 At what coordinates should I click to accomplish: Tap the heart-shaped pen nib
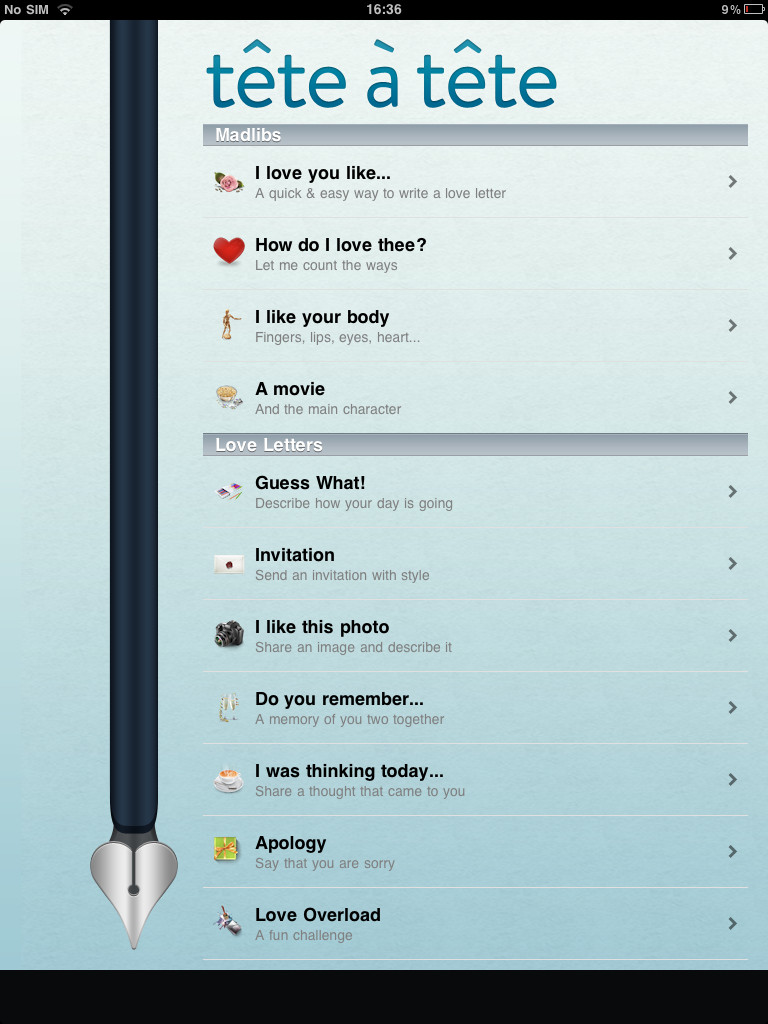(x=134, y=890)
